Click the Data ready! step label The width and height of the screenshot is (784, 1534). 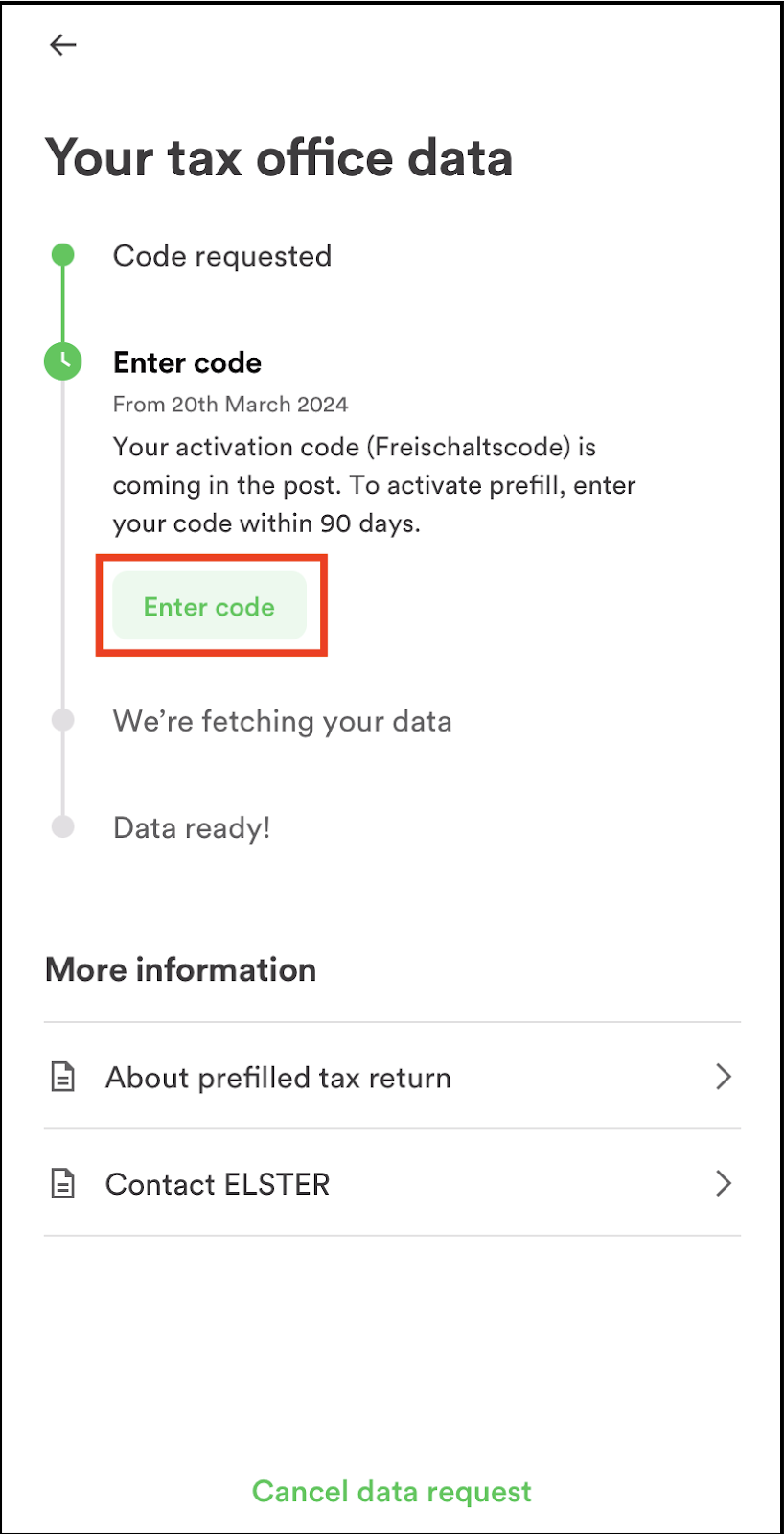coord(192,827)
